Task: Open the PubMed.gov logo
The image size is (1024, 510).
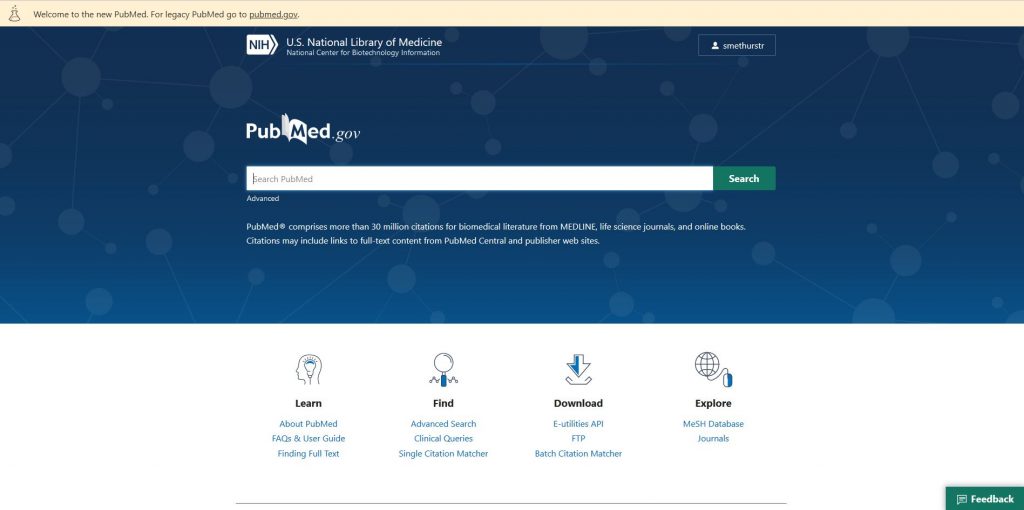Action: click(303, 129)
